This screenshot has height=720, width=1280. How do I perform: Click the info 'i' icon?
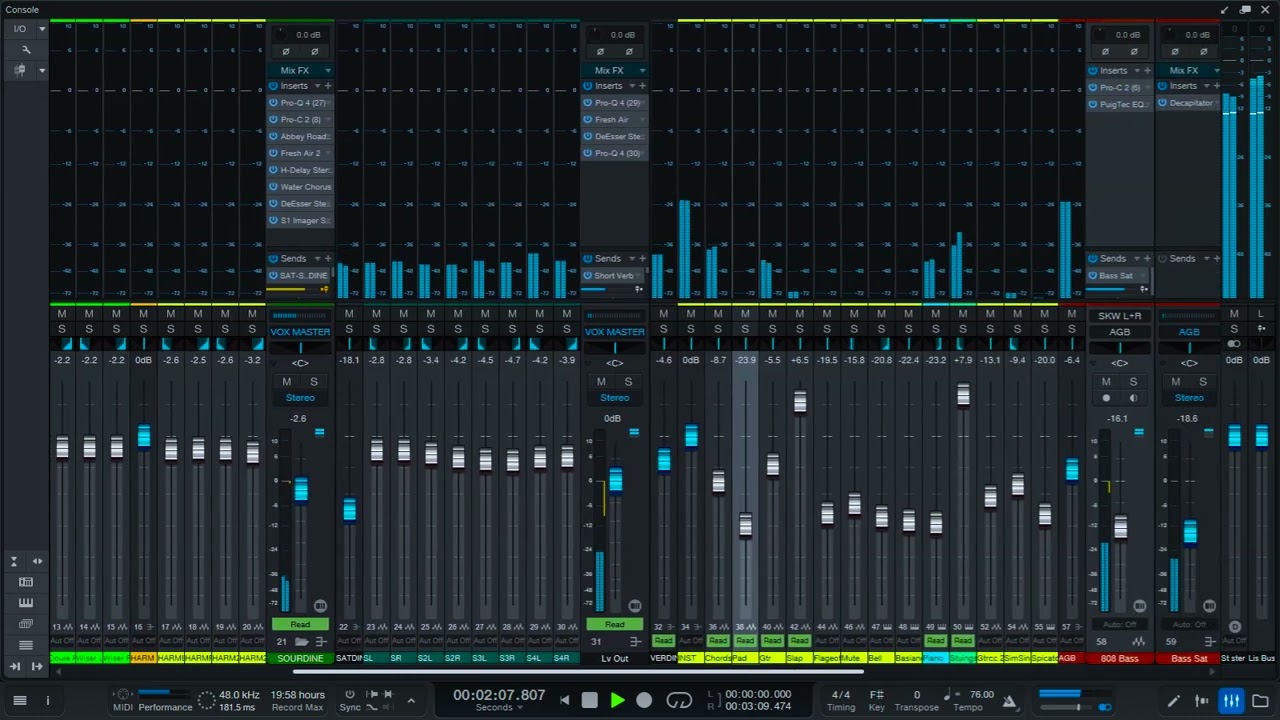pos(47,701)
